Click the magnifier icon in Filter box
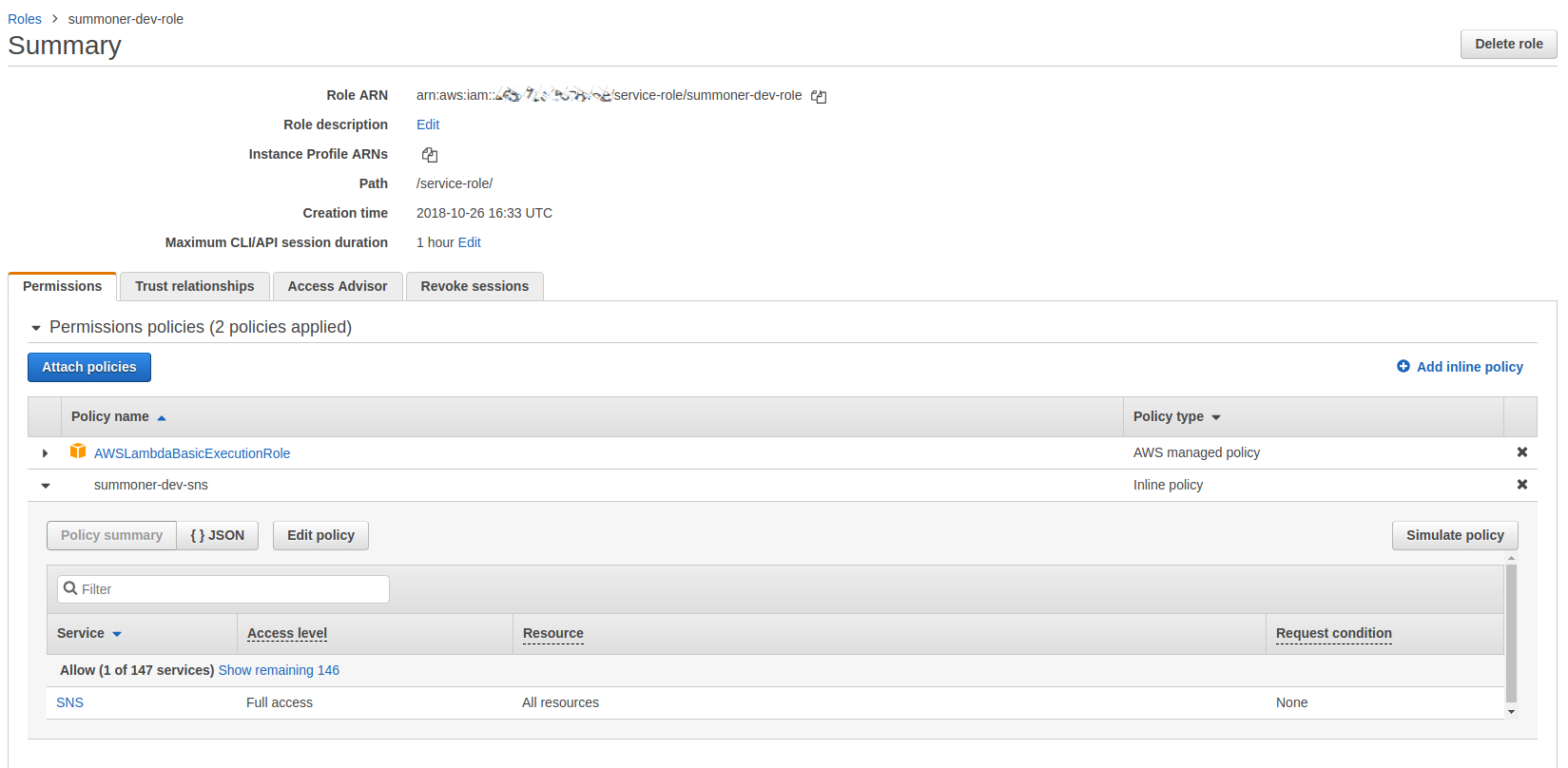The image size is (1568, 768). point(70,588)
